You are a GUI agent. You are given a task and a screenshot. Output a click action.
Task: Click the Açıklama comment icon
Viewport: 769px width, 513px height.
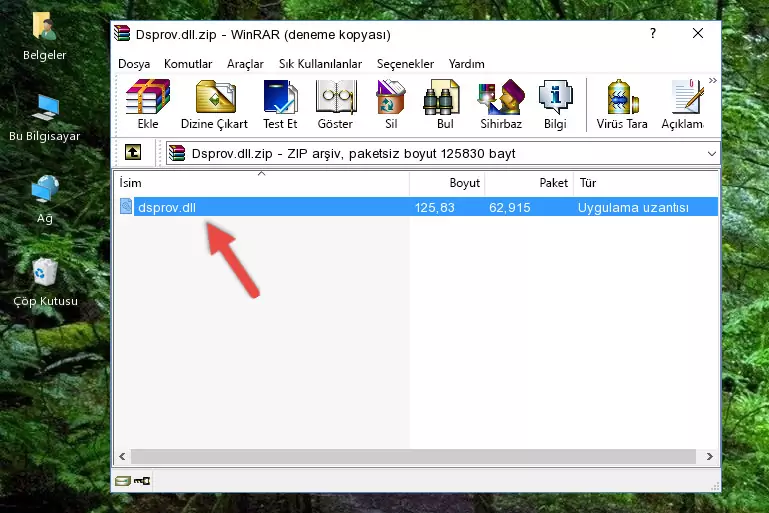(683, 104)
